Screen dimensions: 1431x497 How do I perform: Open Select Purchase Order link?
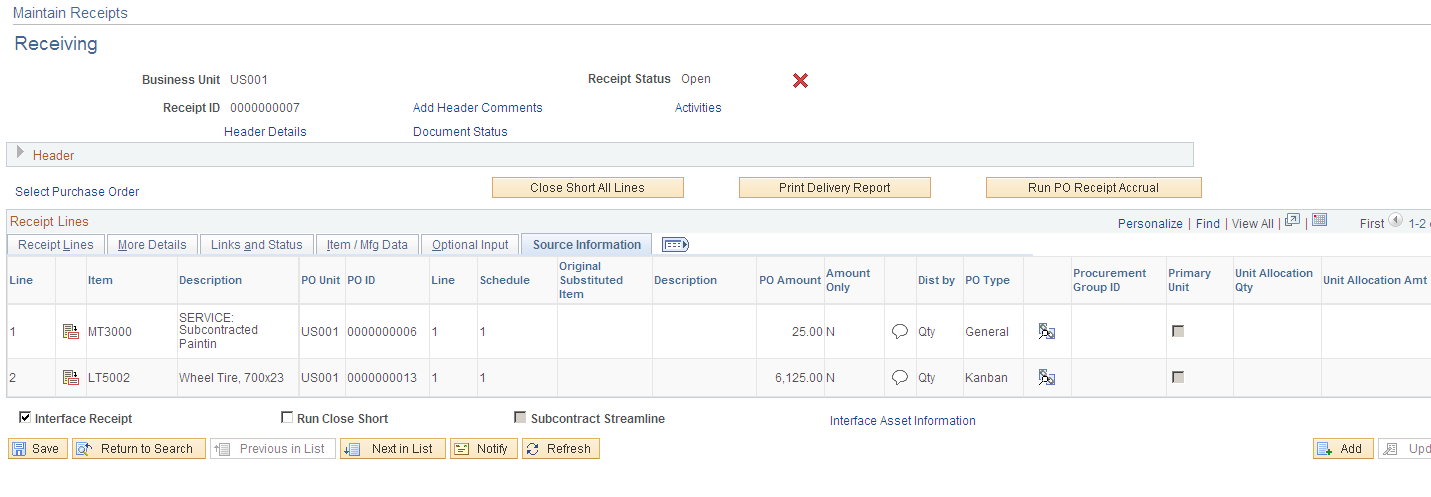77,192
